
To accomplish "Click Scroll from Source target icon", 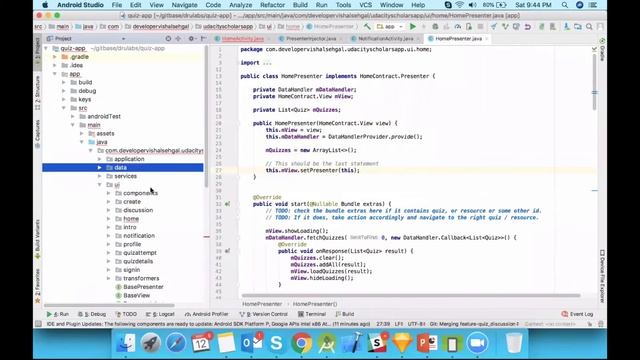I will click(x=168, y=38).
